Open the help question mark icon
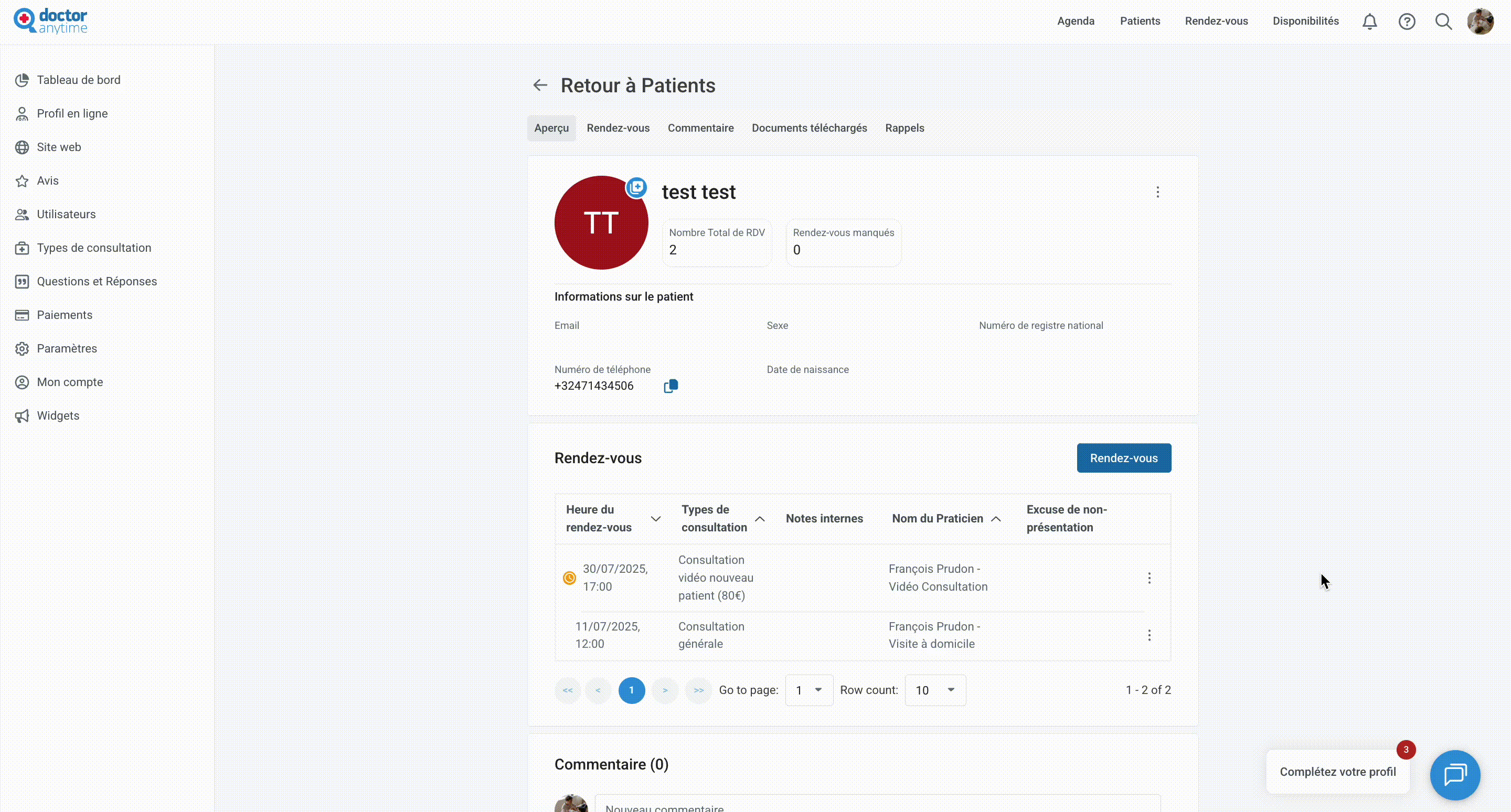 (1407, 22)
